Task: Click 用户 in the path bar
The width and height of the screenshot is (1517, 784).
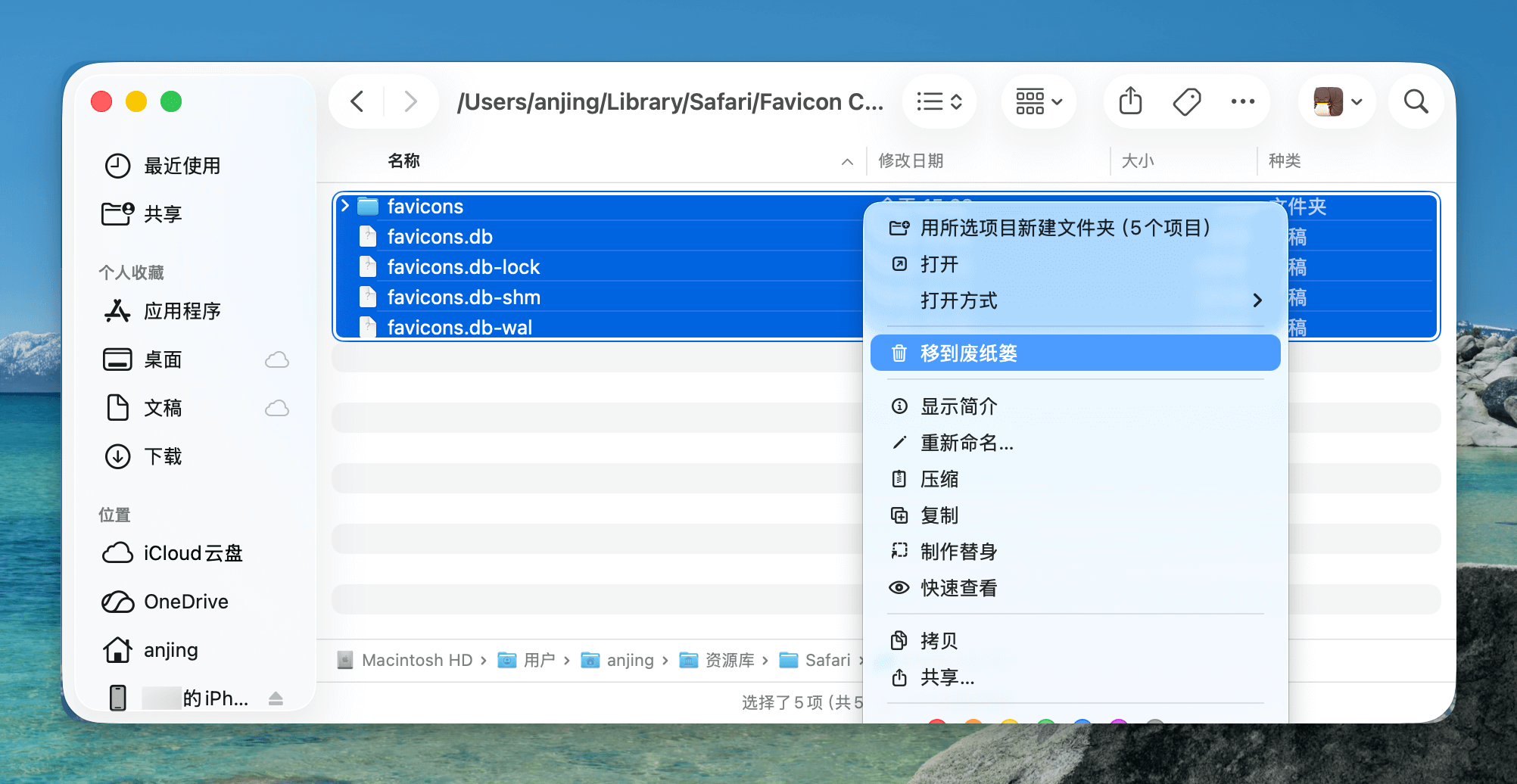Action: pyautogui.click(x=527, y=661)
